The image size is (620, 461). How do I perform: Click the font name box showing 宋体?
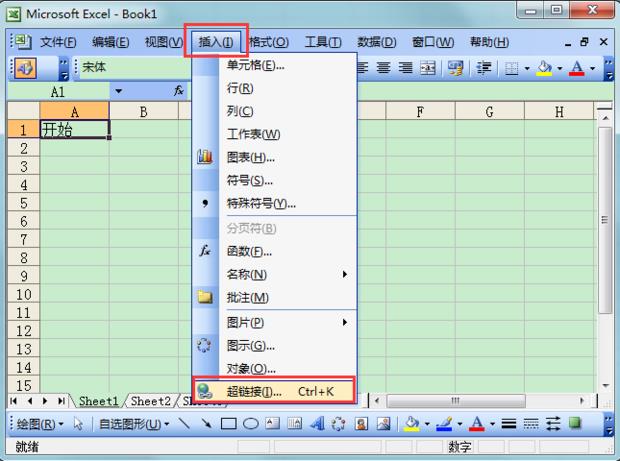pyautogui.click(x=140, y=68)
